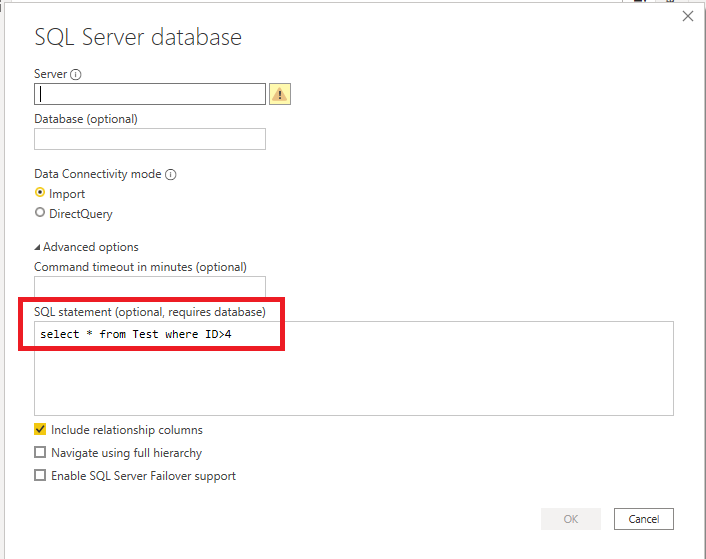Click the 'Data Connectivity mode' label
Viewport: 706px width, 559px height.
98,174
